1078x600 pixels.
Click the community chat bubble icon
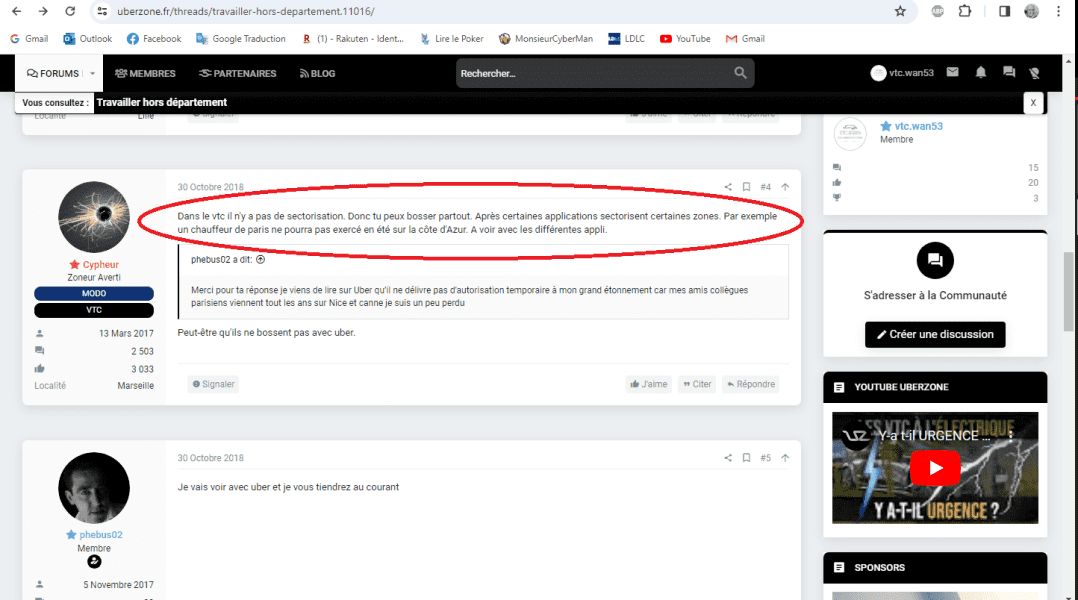coord(935,260)
